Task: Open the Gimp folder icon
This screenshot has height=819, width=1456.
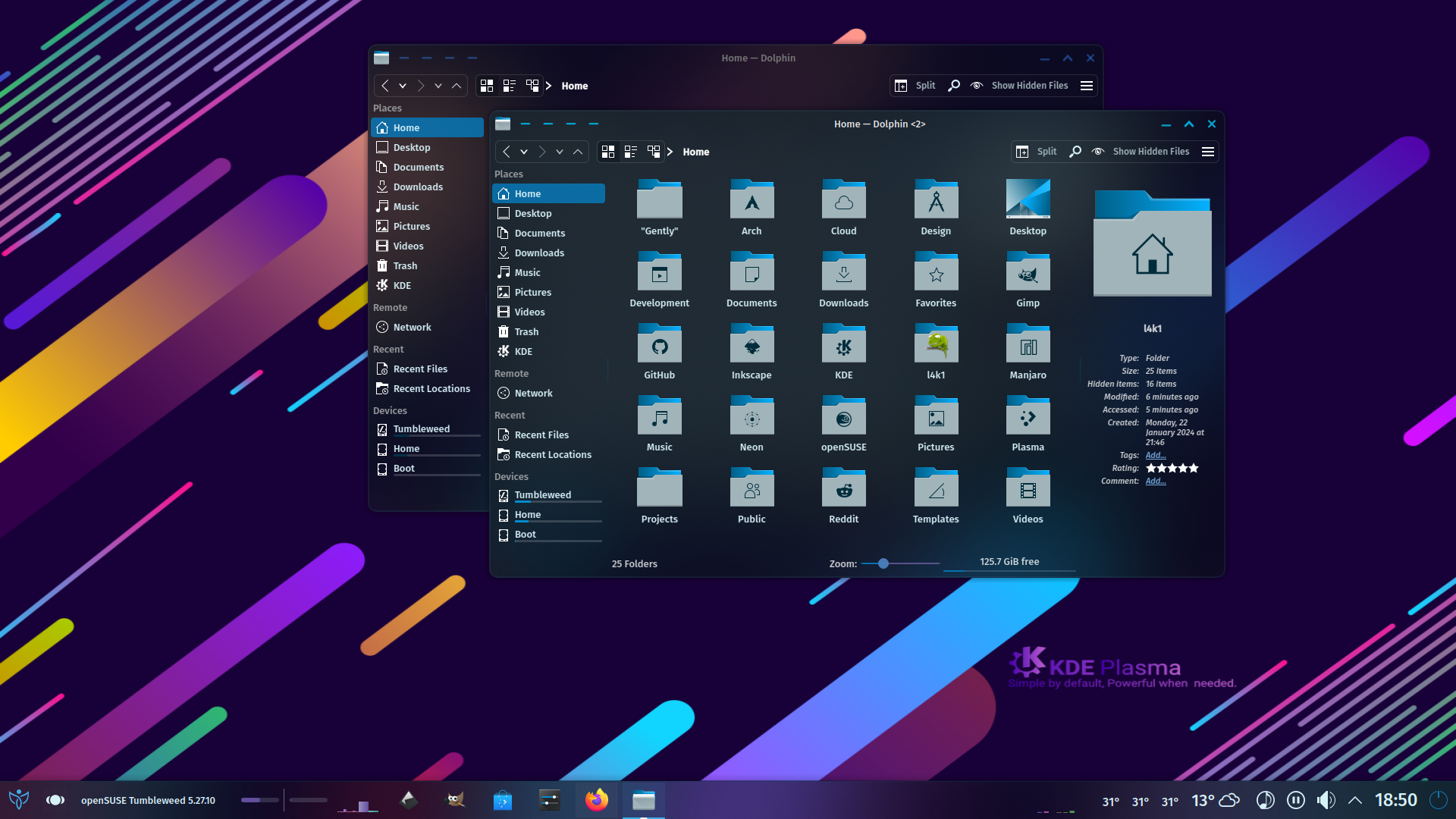Action: point(1028,272)
